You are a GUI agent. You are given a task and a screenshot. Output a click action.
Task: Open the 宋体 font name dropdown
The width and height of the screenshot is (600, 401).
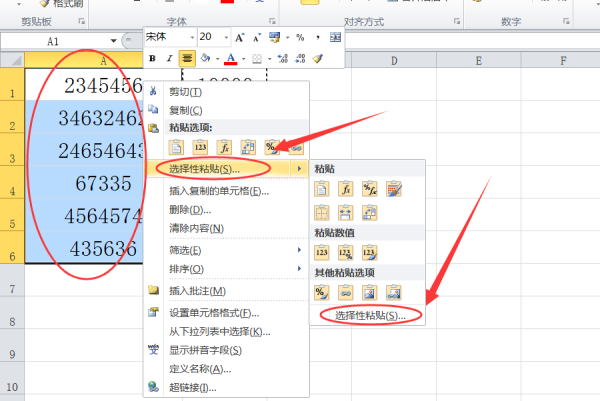tap(192, 37)
